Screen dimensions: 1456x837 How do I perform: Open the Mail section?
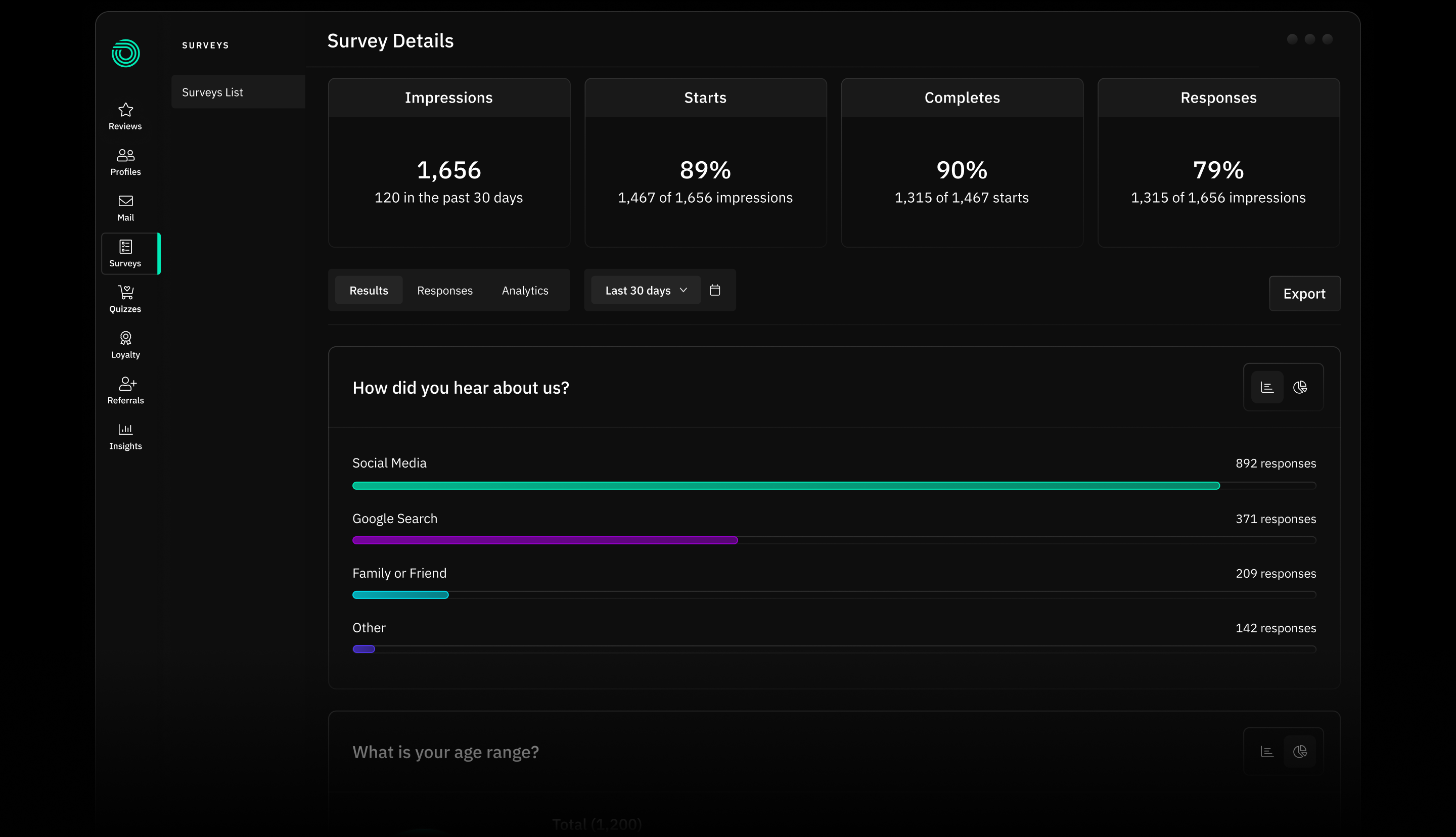pos(125,208)
